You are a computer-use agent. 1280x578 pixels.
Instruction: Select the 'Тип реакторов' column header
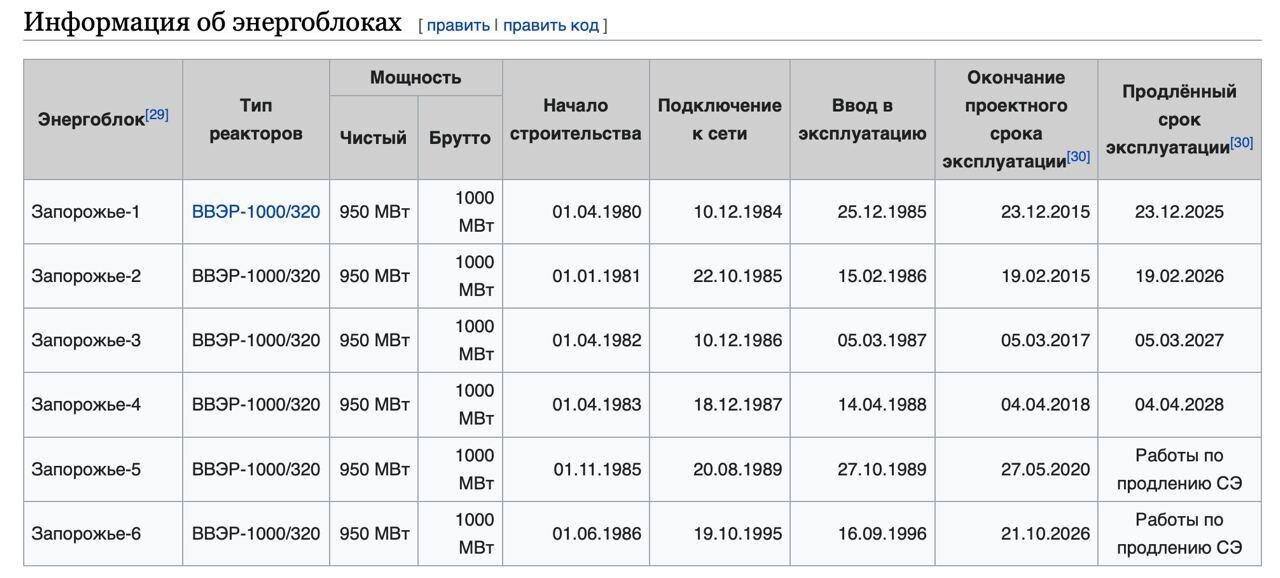[256, 120]
